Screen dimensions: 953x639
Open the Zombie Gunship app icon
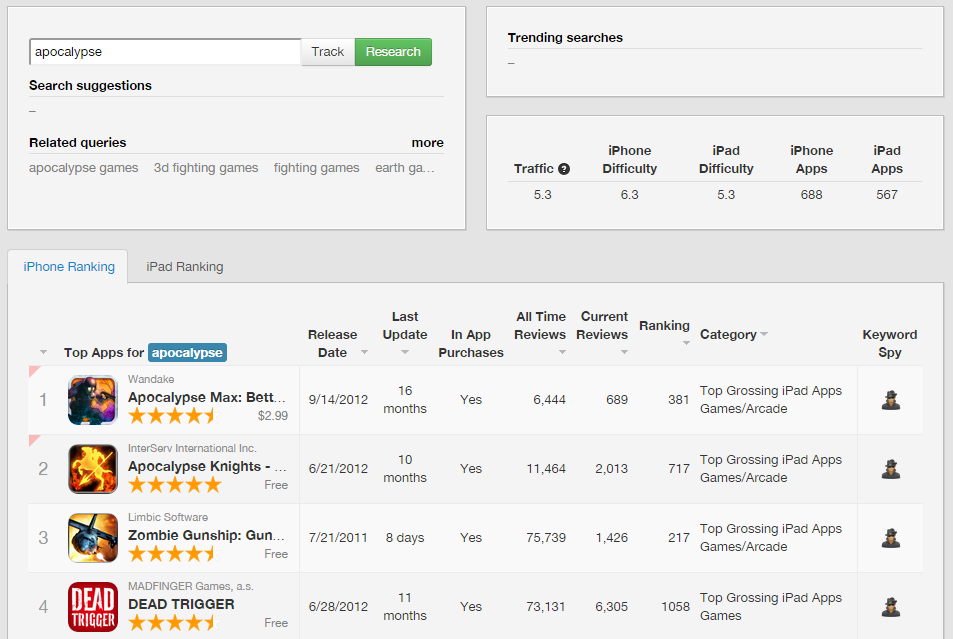pos(92,538)
